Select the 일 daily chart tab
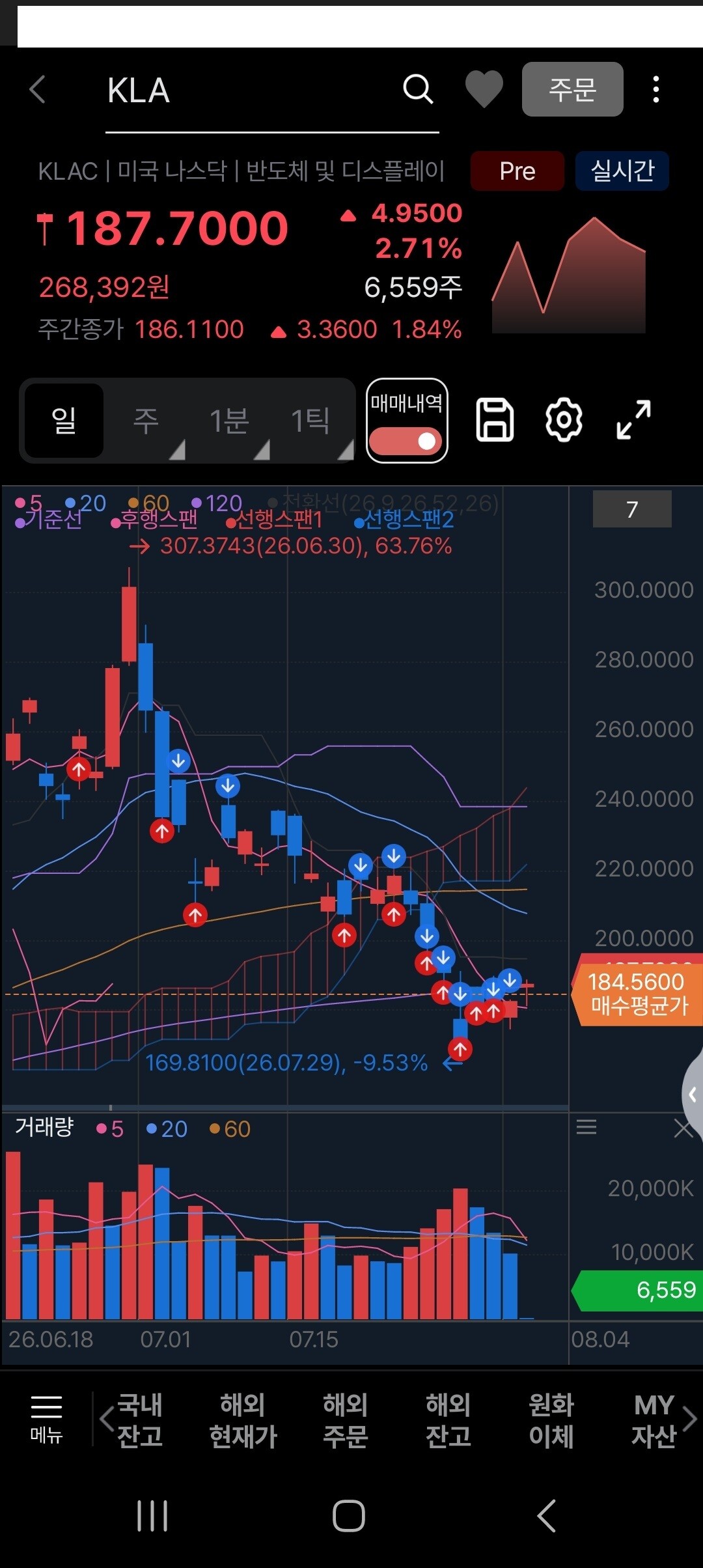Viewport: 703px width, 1568px height. tap(64, 421)
